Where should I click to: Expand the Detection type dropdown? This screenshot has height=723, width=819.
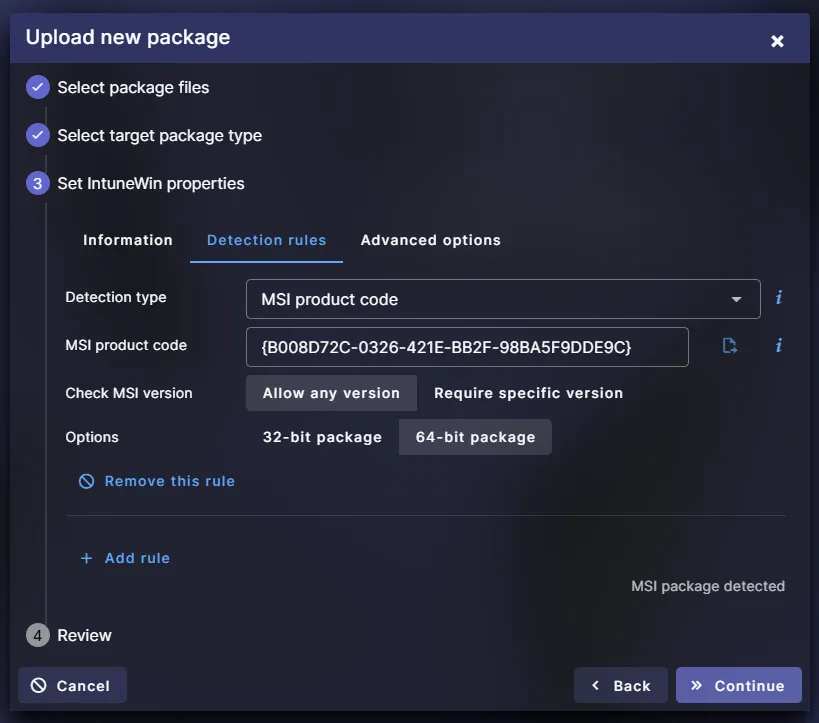click(503, 299)
